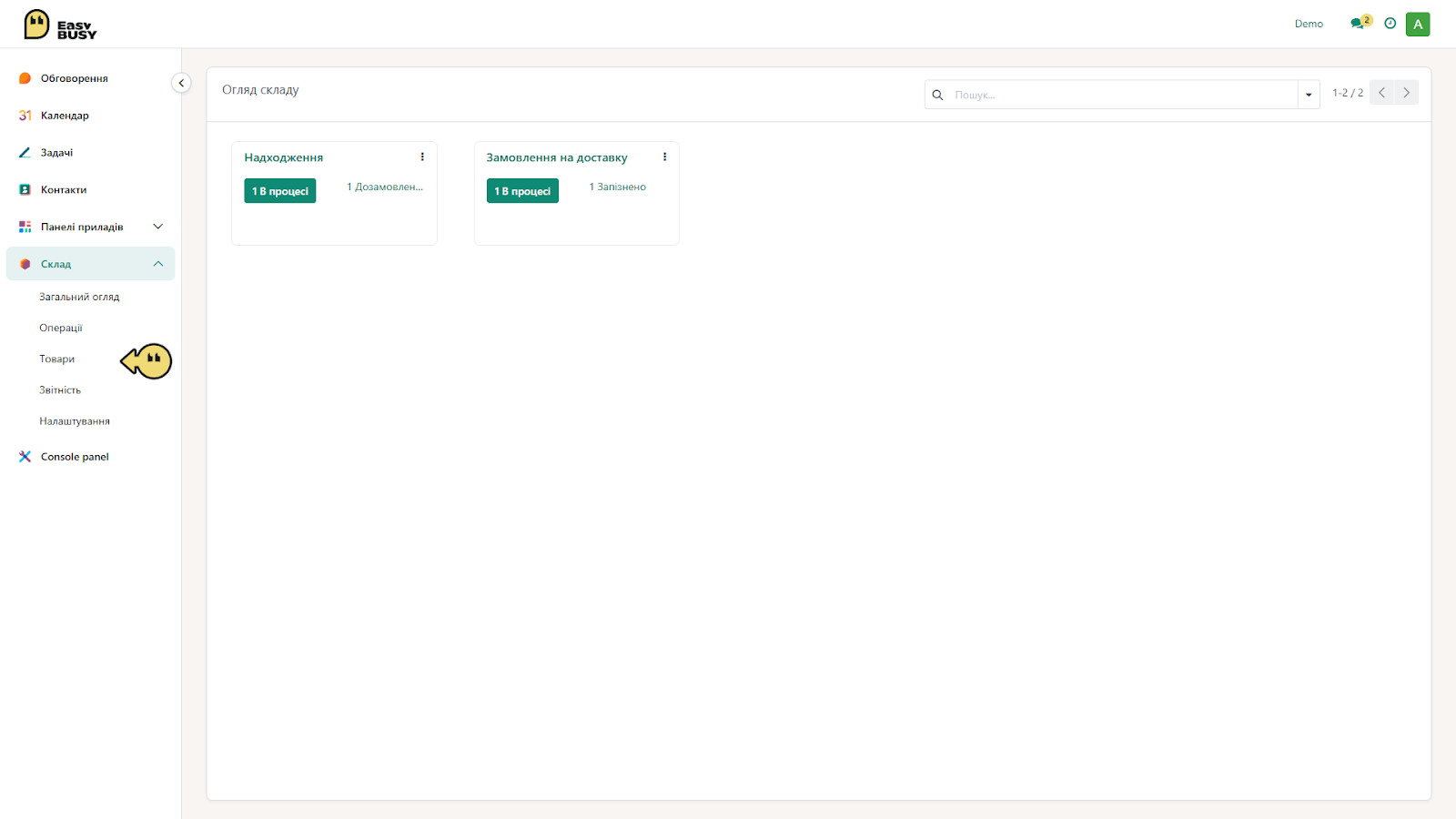The height and width of the screenshot is (819, 1456).
Task: Open Загальний огляд submenu item
Action: click(x=79, y=297)
